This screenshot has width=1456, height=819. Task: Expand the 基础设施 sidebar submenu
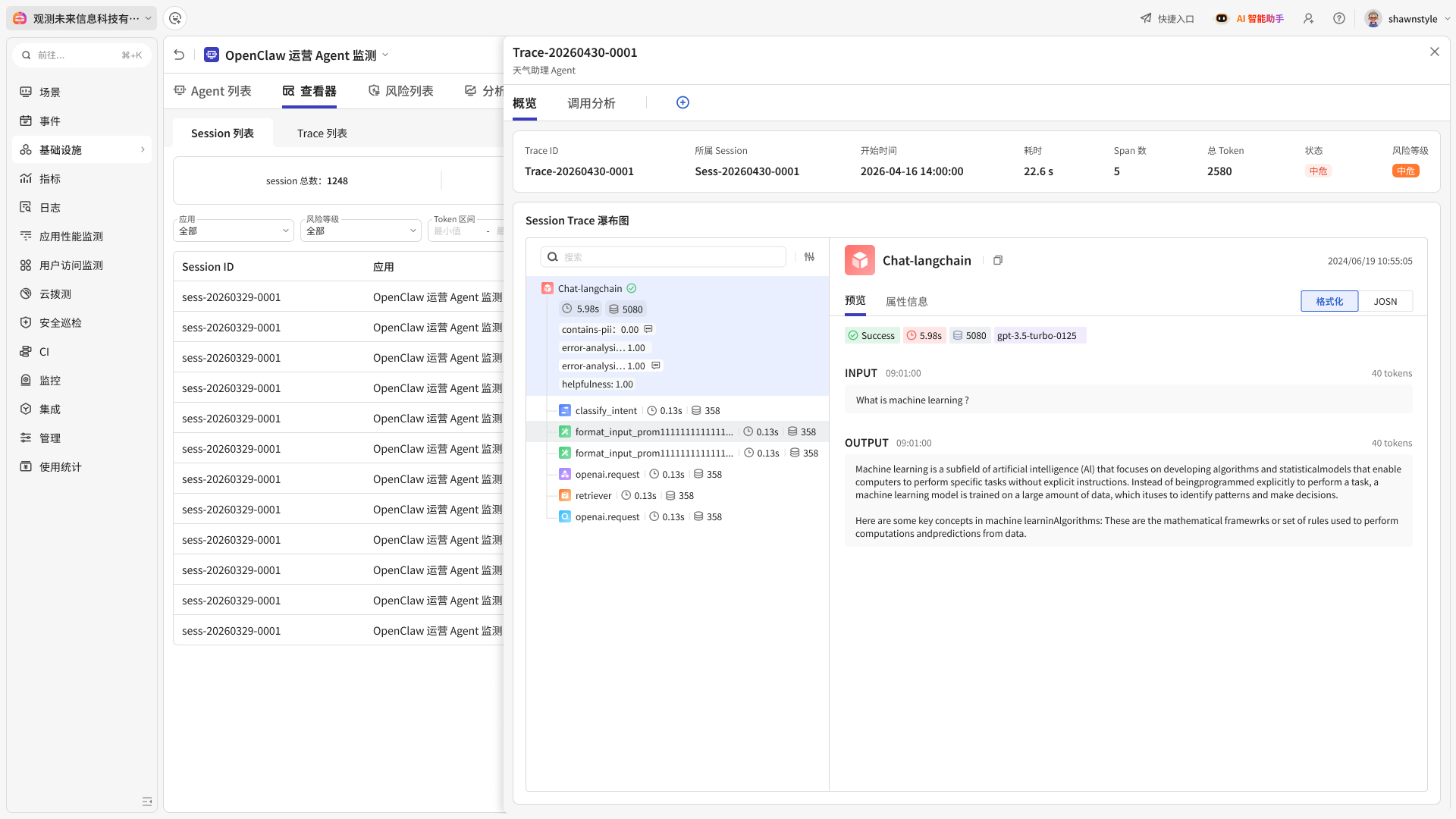pyautogui.click(x=82, y=149)
